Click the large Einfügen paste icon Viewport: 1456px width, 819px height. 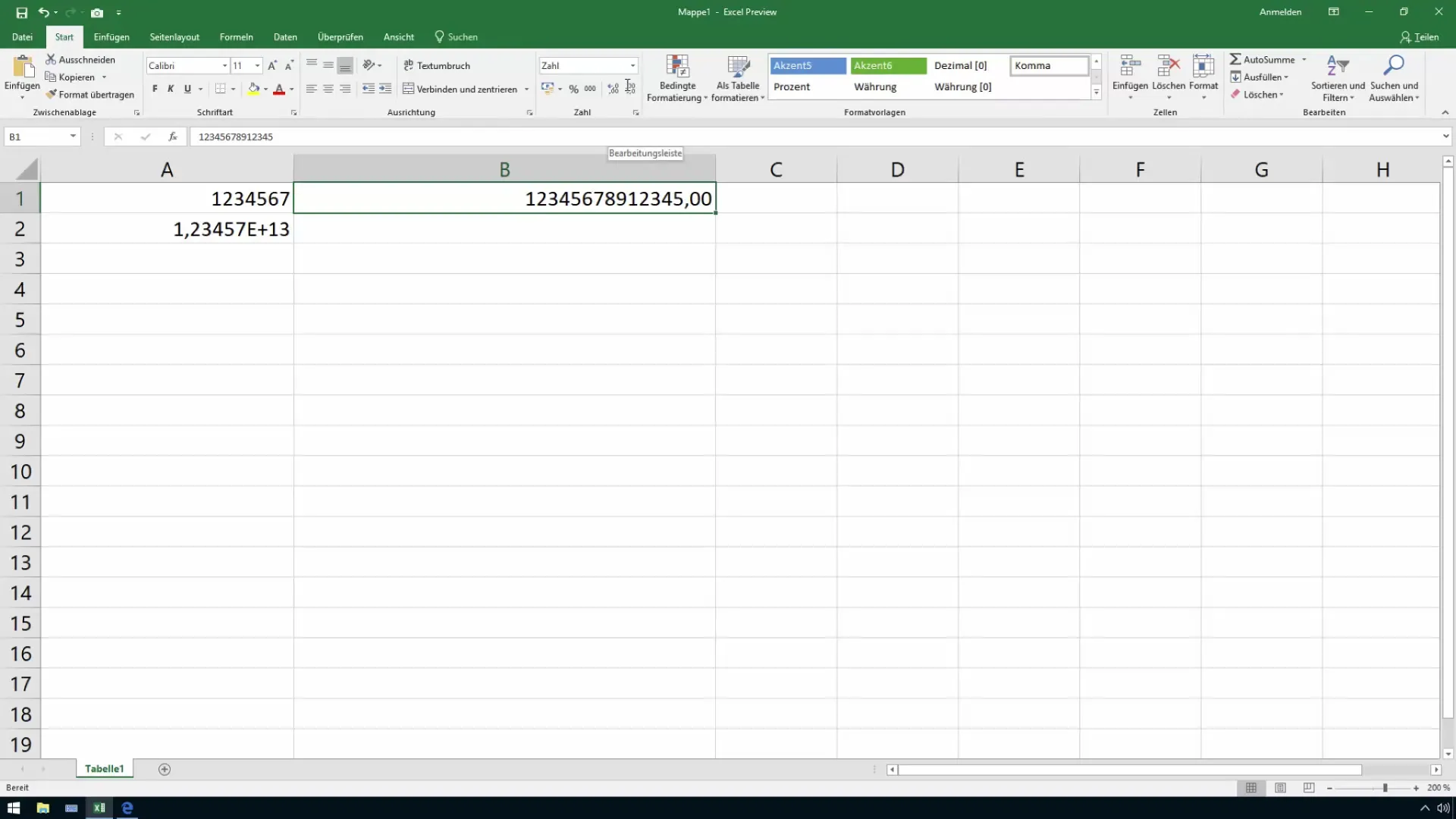pyautogui.click(x=23, y=67)
